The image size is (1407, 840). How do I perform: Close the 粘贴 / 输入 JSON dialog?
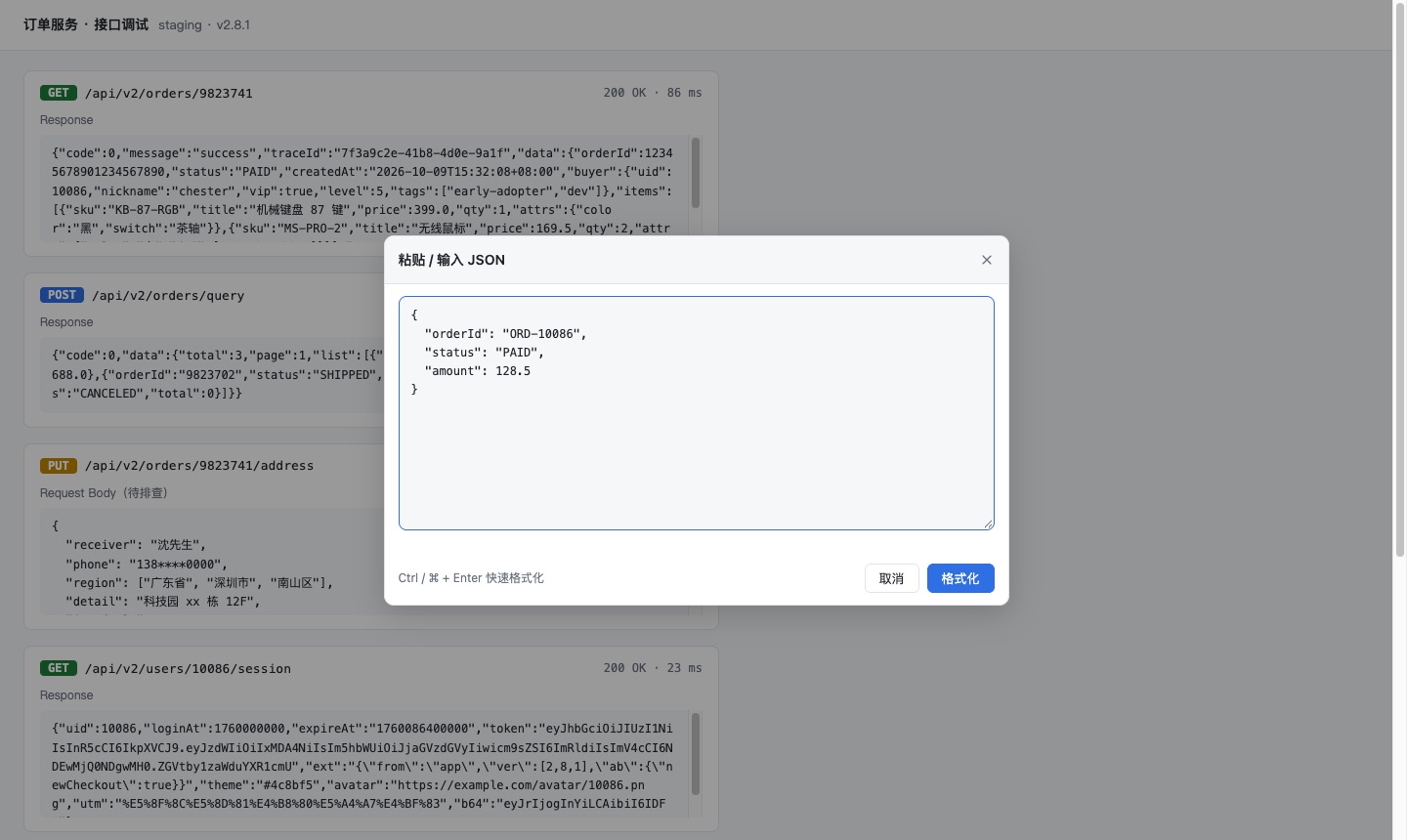point(987,260)
